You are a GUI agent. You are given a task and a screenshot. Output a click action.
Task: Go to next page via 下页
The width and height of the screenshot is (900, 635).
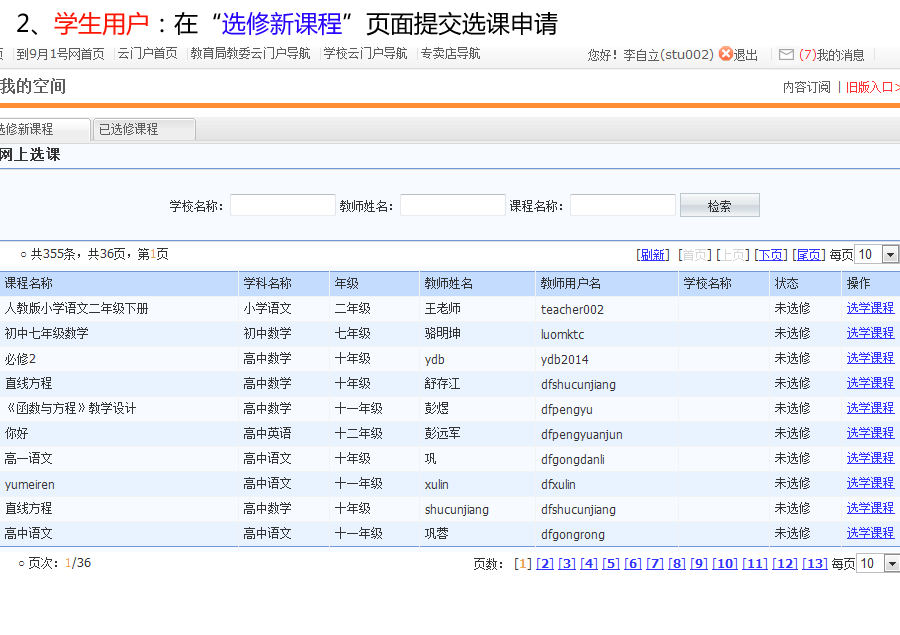coord(770,255)
